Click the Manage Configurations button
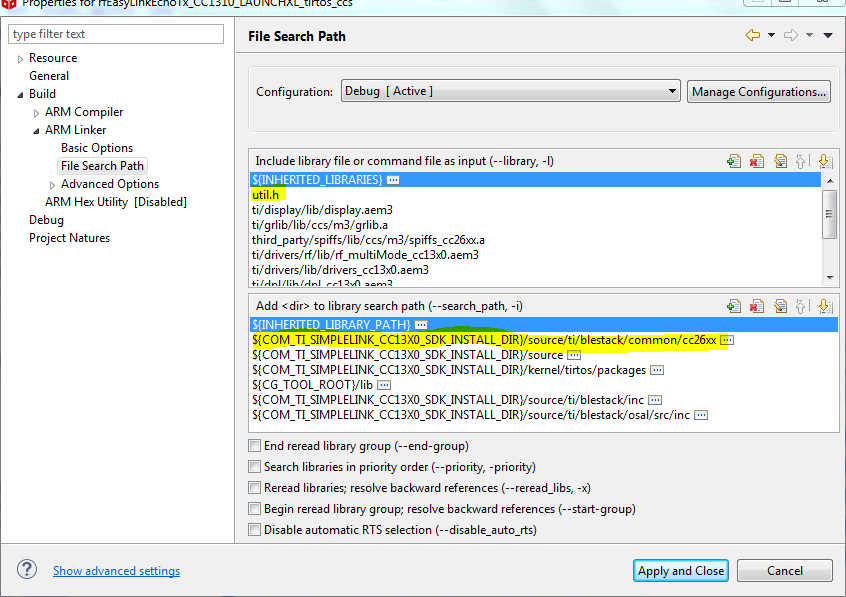The height and width of the screenshot is (597, 846). [x=759, y=91]
